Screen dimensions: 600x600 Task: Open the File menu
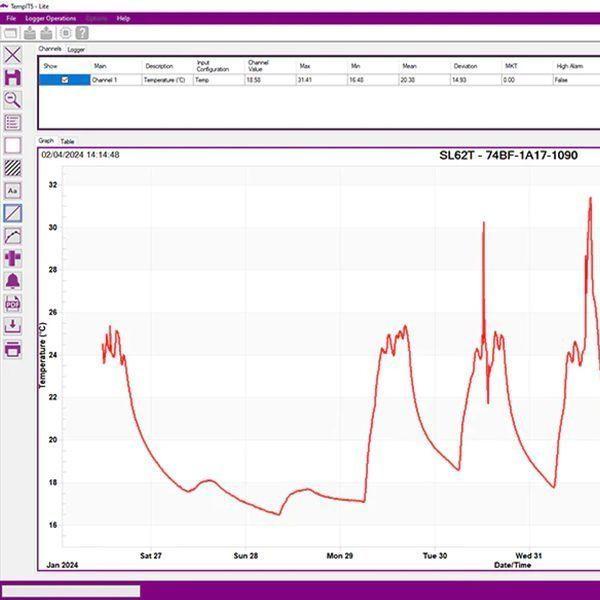click(11, 18)
